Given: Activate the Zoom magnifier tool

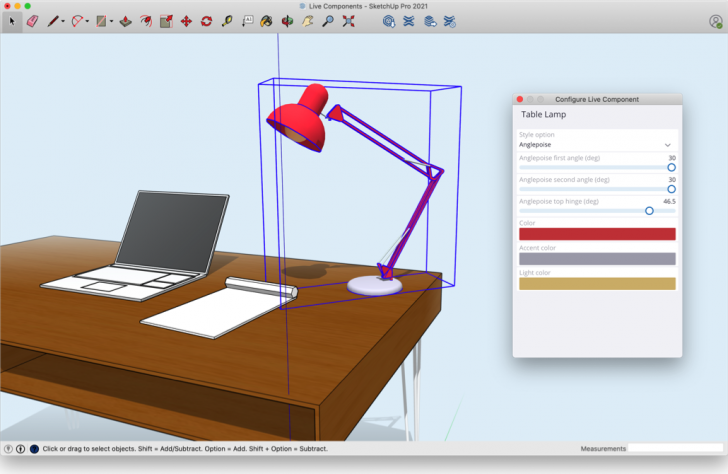Looking at the screenshot, I should pyautogui.click(x=327, y=20).
